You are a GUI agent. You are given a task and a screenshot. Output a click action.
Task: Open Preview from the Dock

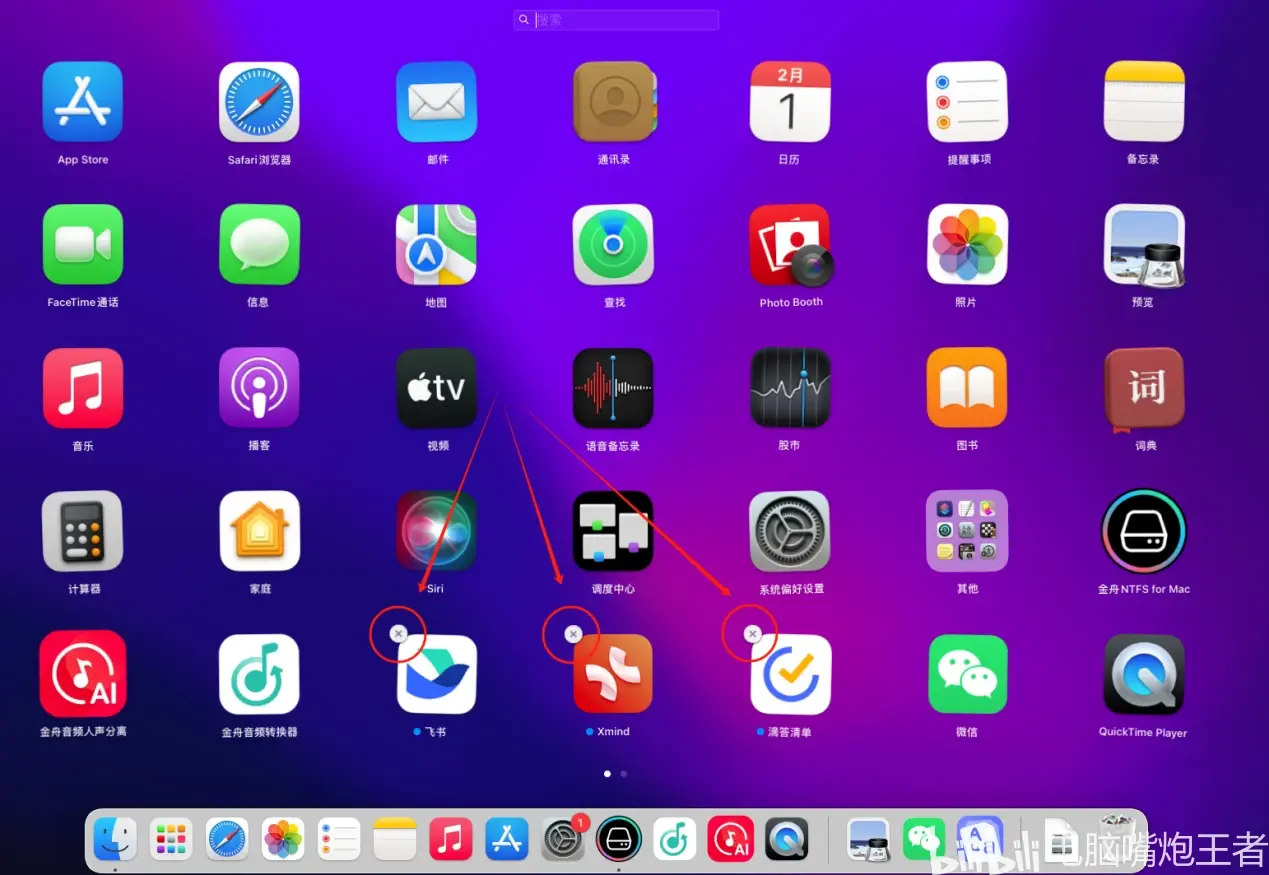pos(868,839)
